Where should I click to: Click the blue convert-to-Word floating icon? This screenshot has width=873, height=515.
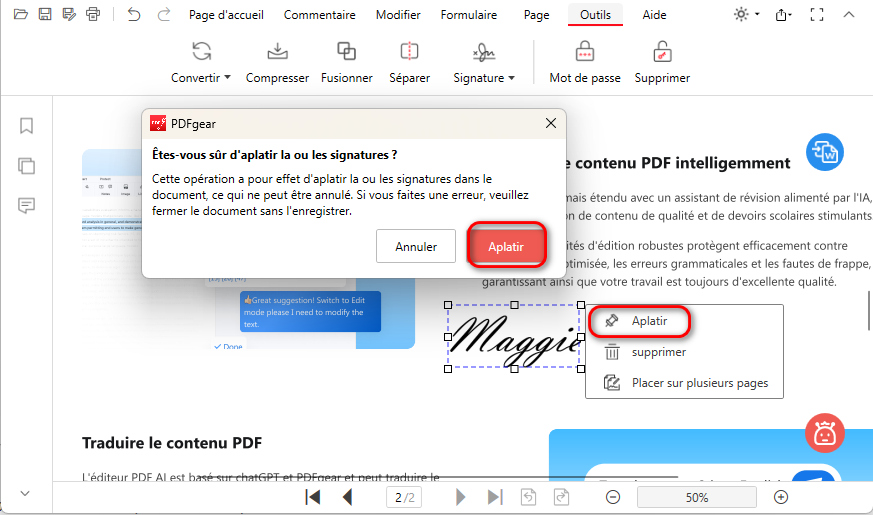tap(825, 152)
